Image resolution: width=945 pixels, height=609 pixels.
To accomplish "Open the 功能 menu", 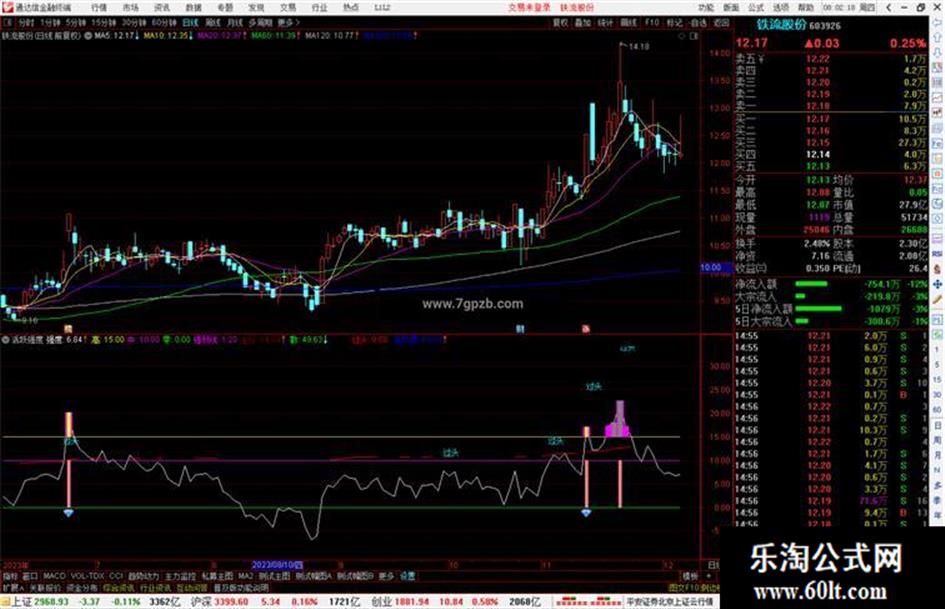I will click(706, 8).
